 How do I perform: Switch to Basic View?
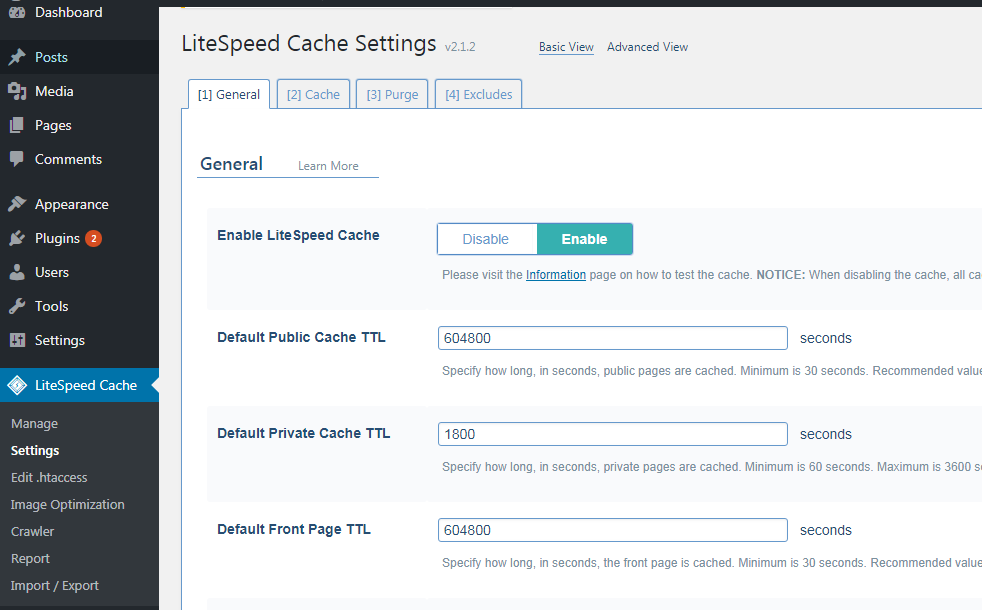[x=566, y=47]
